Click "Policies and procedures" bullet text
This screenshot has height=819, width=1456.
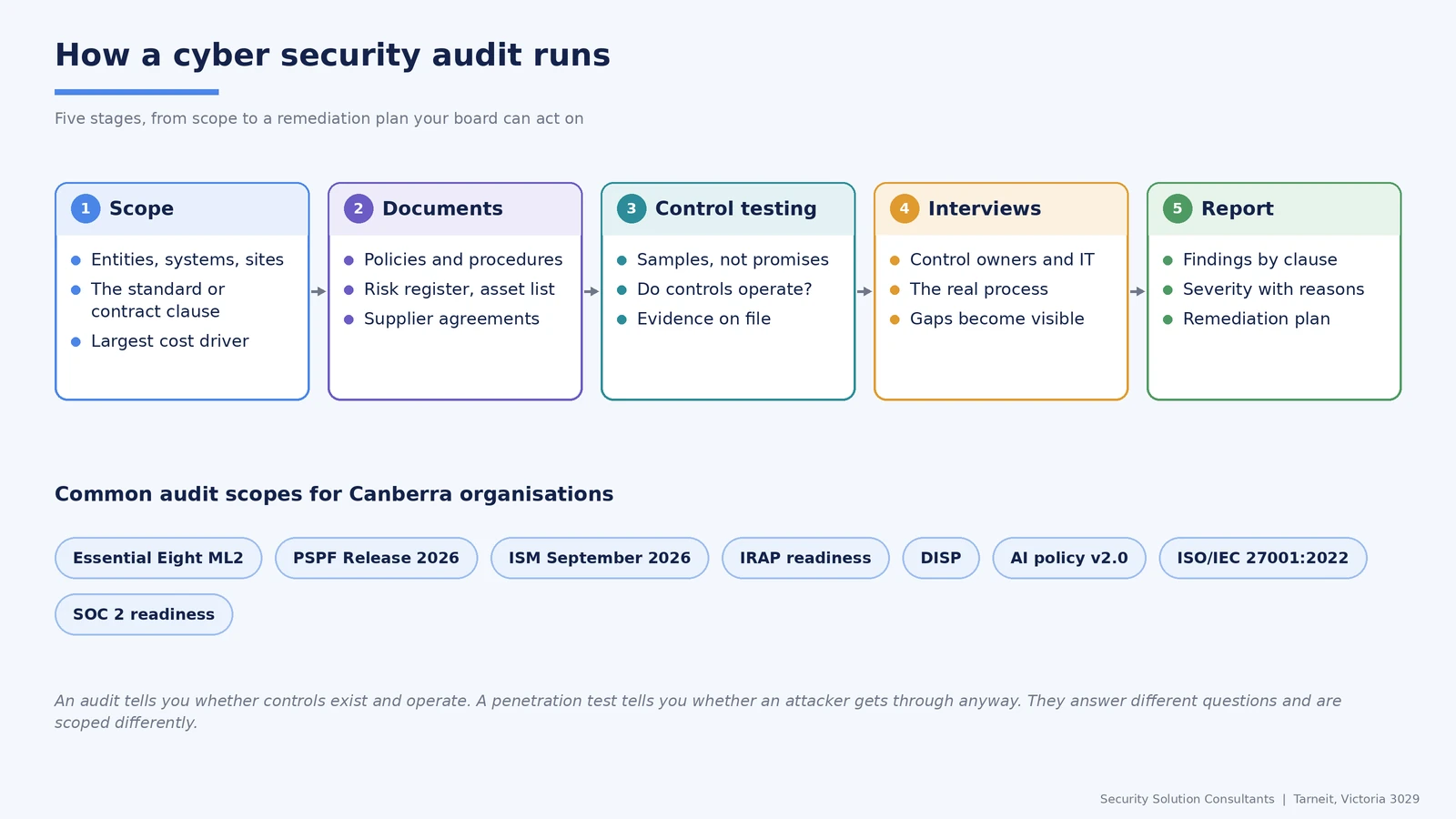[463, 259]
